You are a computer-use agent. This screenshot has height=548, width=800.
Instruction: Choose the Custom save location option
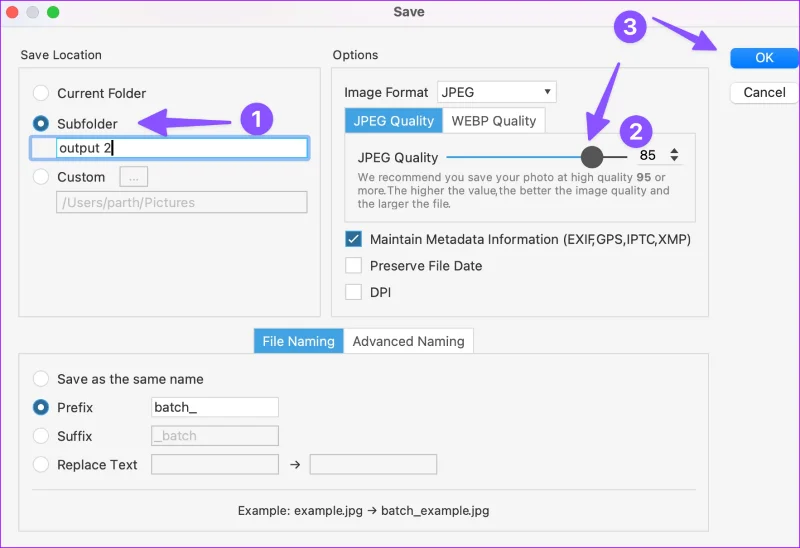click(x=41, y=177)
